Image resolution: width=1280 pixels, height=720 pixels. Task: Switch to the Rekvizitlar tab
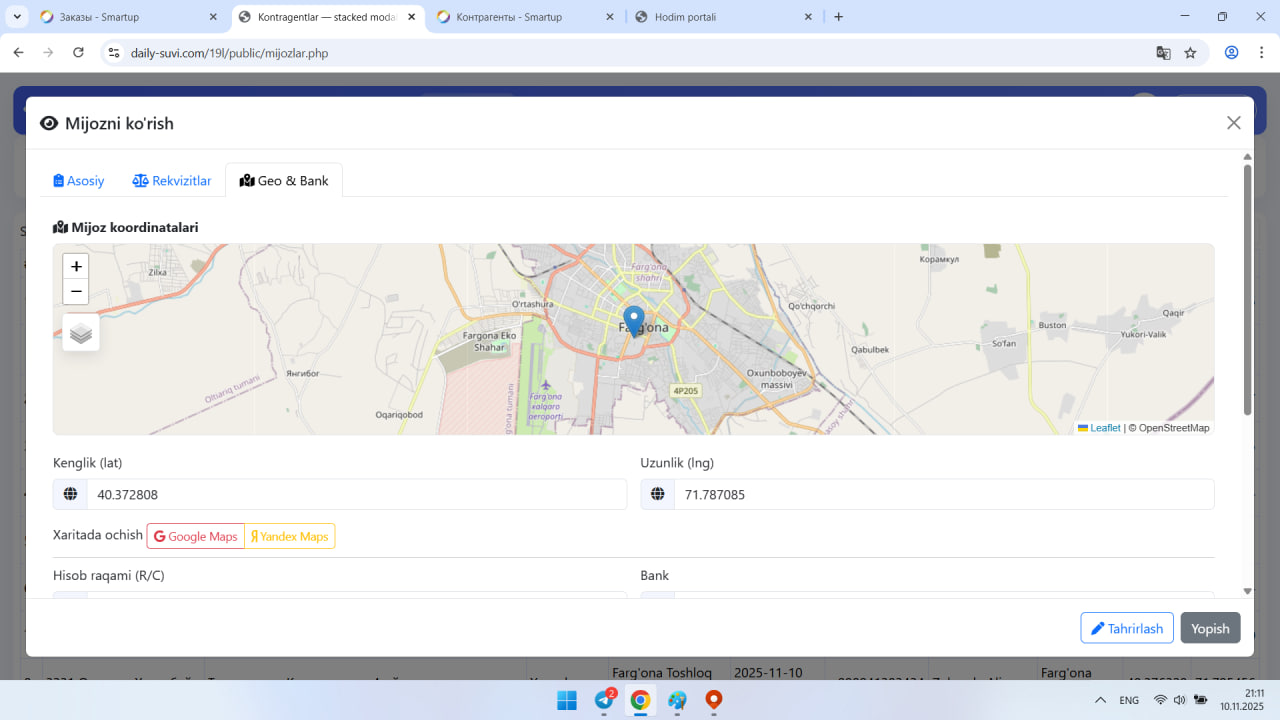[x=172, y=181]
